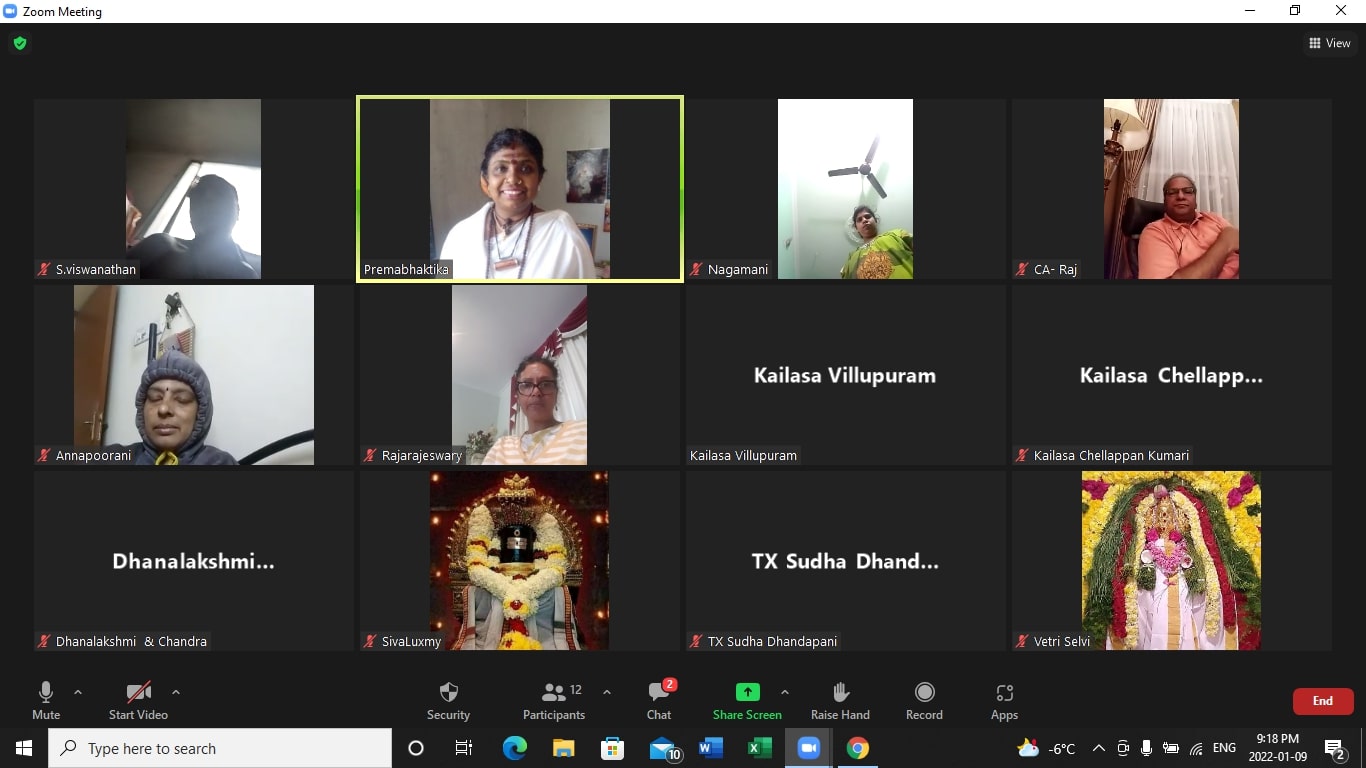Expand video options arrow beside Start Video
The width and height of the screenshot is (1366, 768).
point(176,692)
